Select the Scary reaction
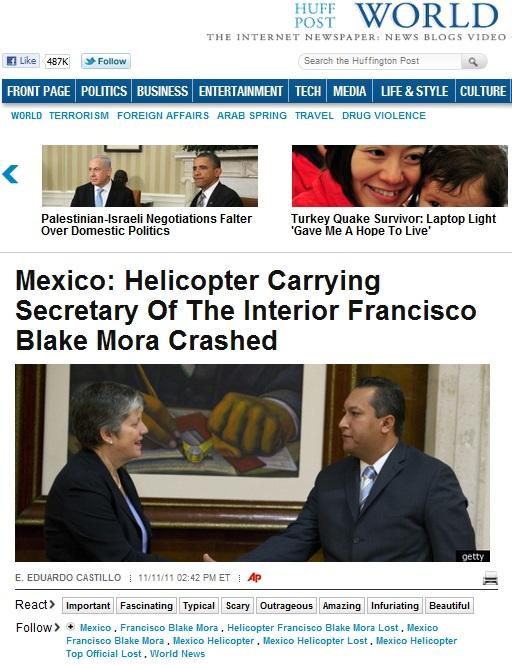 click(x=237, y=606)
